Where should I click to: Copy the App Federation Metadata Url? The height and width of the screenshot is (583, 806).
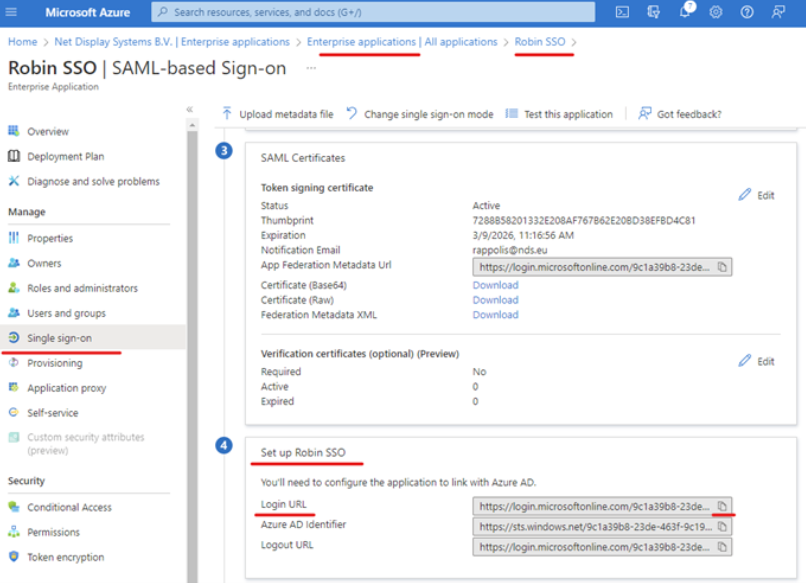pyautogui.click(x=722, y=267)
